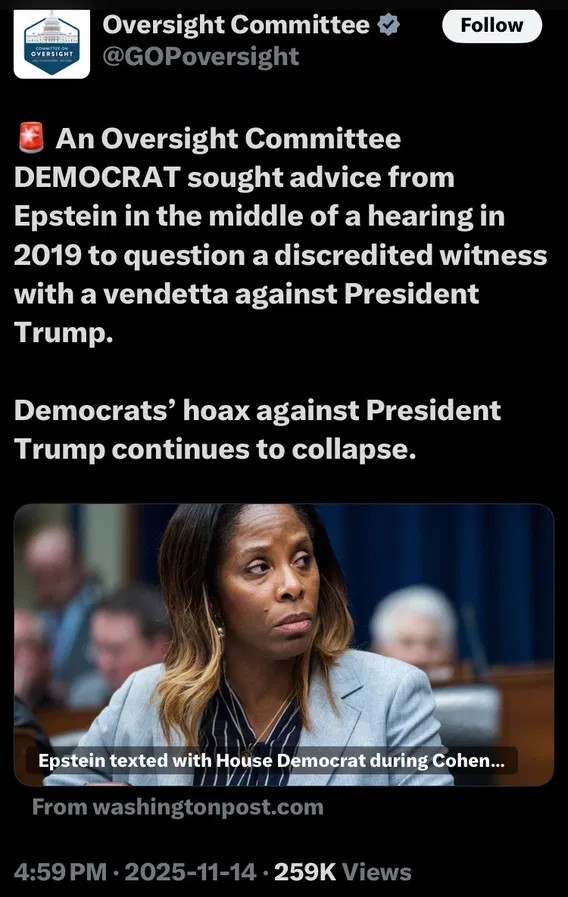Open the Oversight Committee display name
Screen dimensions: 568x897
click(x=236, y=25)
